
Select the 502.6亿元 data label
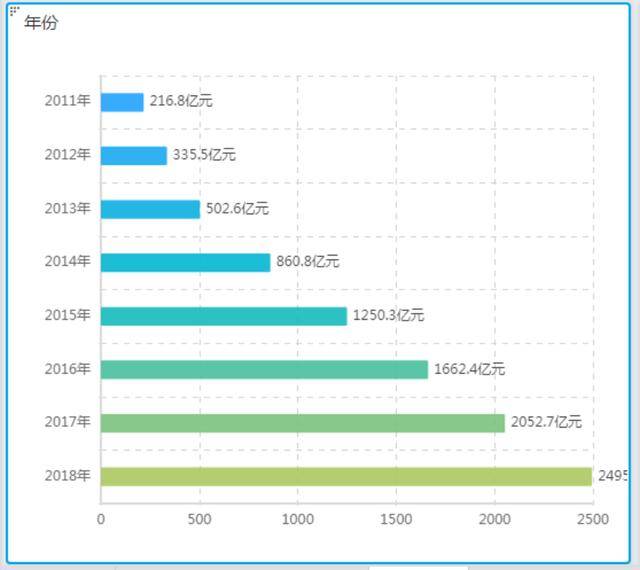(x=237, y=208)
